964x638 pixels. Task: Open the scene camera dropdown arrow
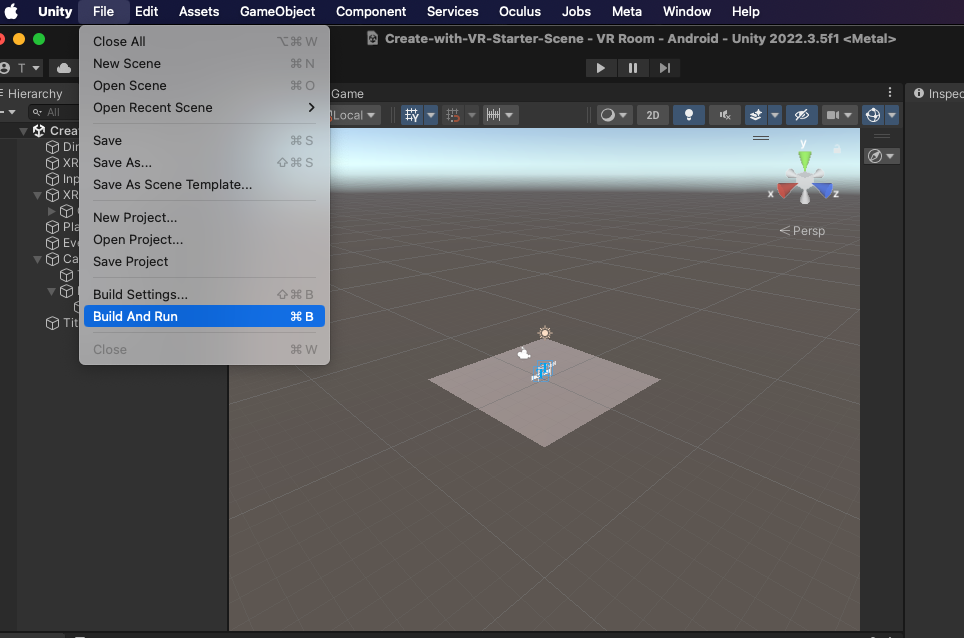(848, 115)
